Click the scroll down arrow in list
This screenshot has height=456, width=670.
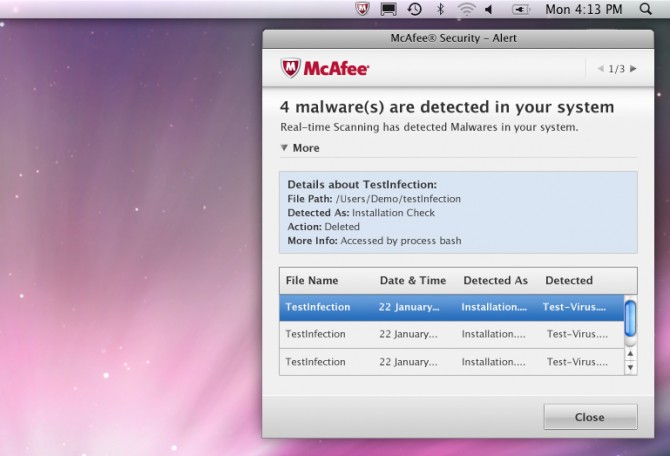[x=630, y=368]
